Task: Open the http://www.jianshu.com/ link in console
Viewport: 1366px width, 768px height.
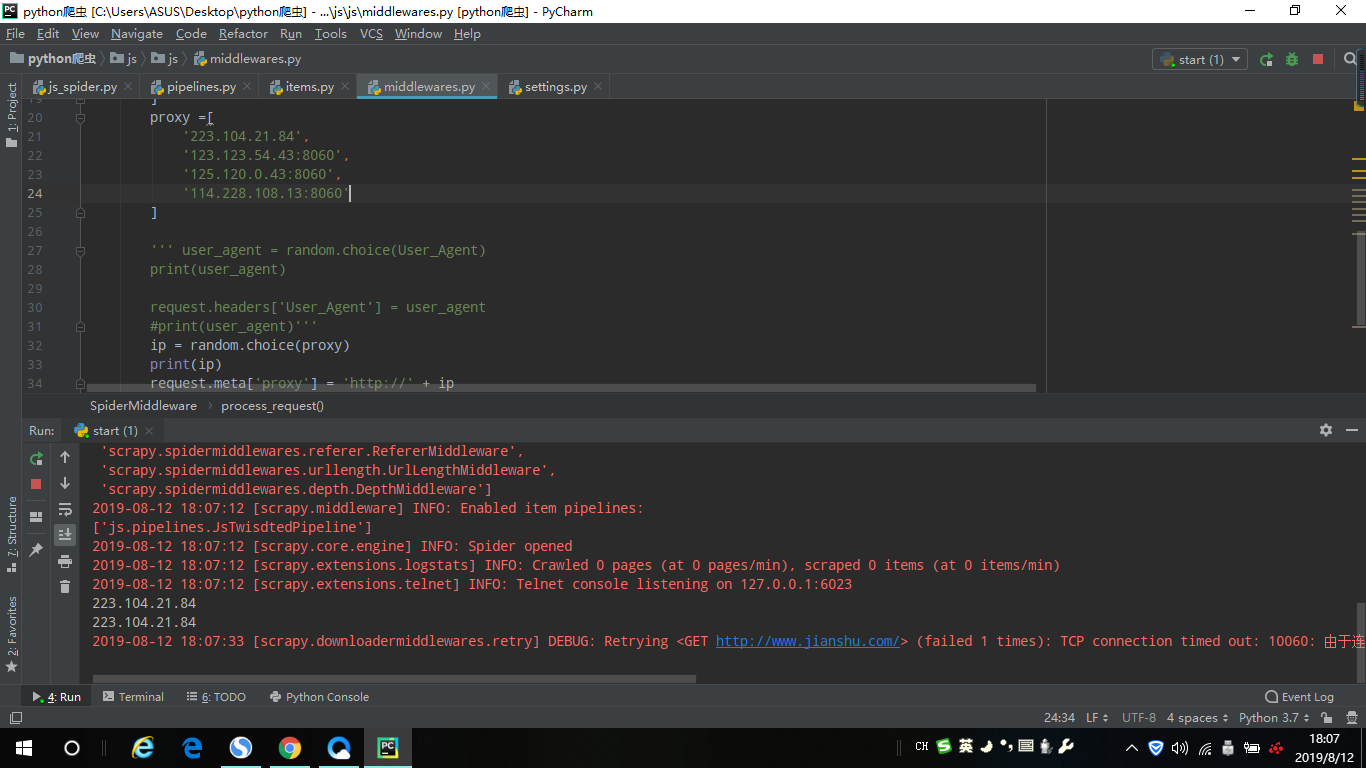Action: click(808, 641)
